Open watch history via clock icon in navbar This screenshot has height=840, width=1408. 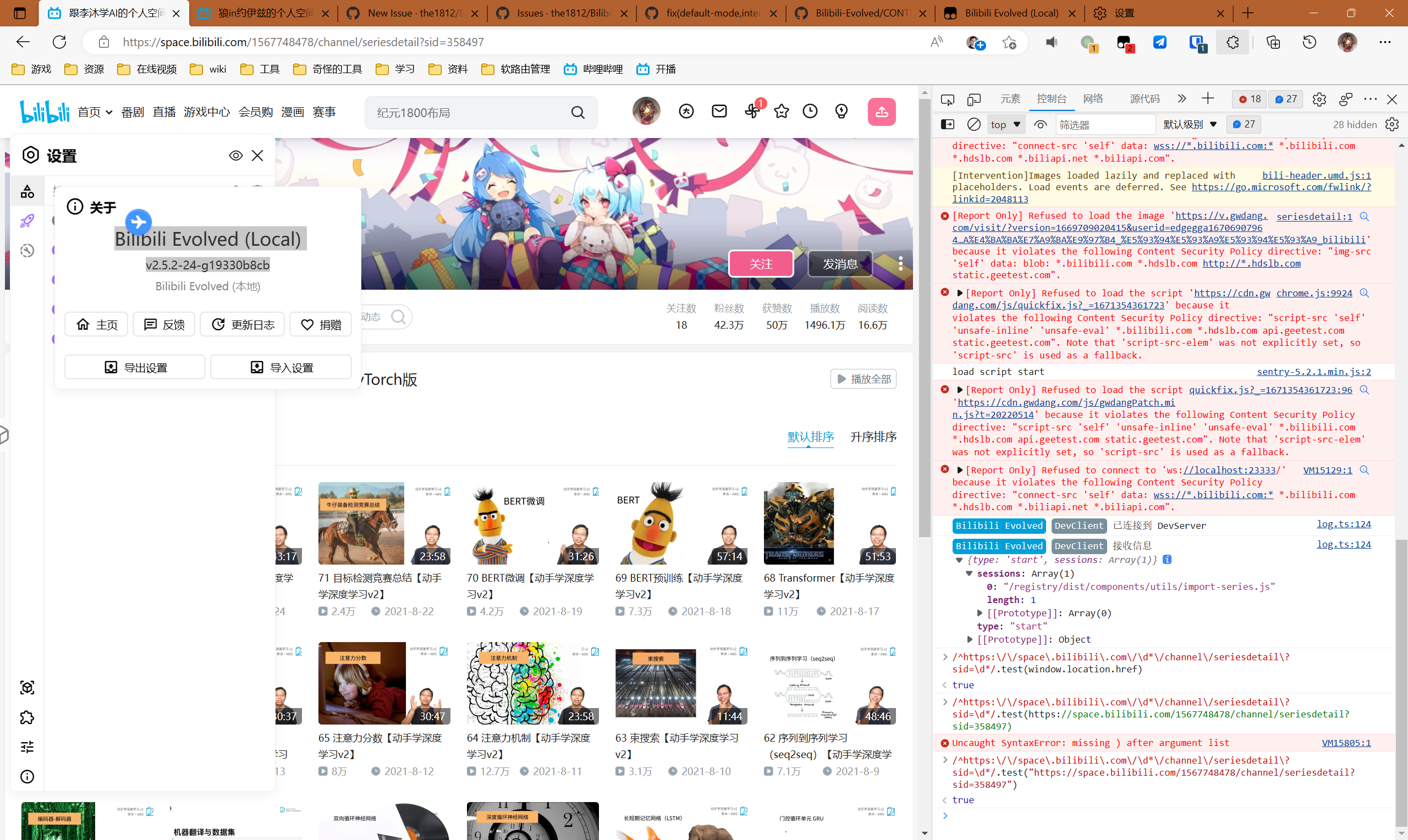point(810,112)
